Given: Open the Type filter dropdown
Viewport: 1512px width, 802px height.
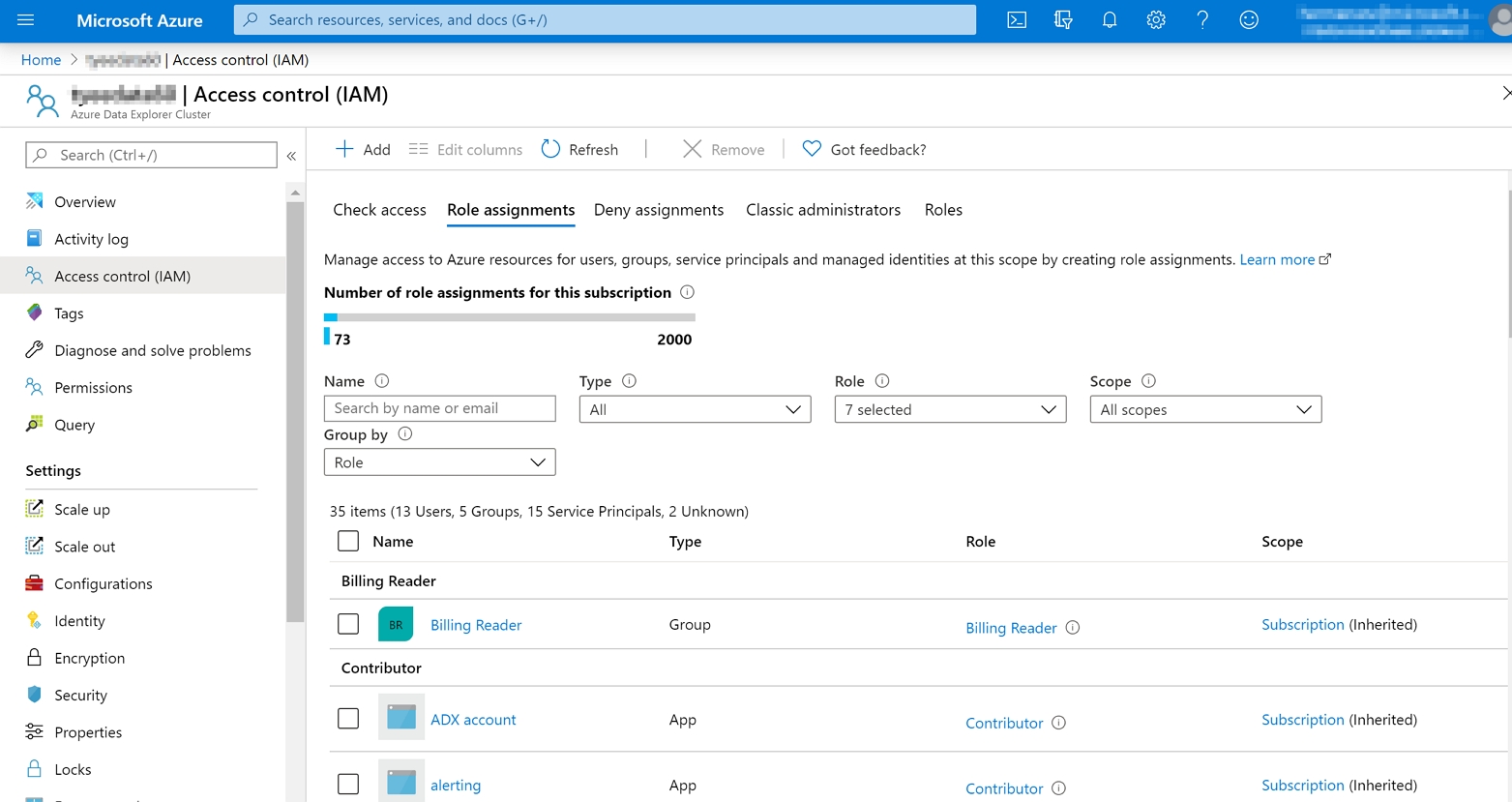Looking at the screenshot, I should pos(695,409).
